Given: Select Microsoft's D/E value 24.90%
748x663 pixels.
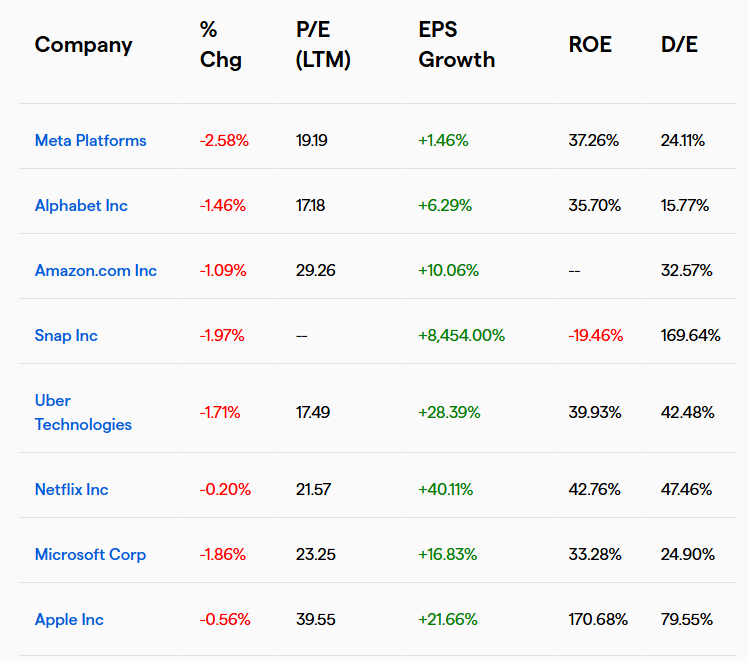Looking at the screenshot, I should point(688,554).
